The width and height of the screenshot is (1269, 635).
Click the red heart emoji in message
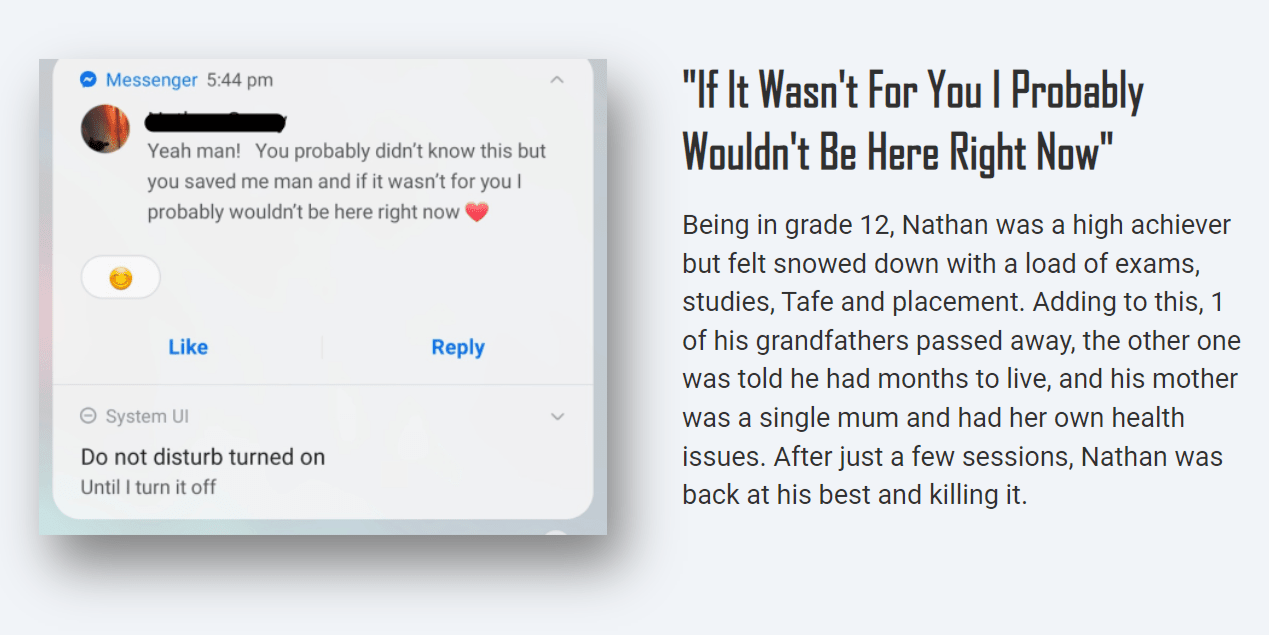click(x=477, y=212)
